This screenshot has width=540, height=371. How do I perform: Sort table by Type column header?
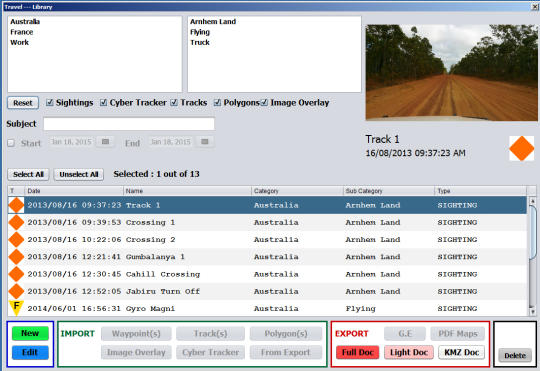[x=480, y=191]
